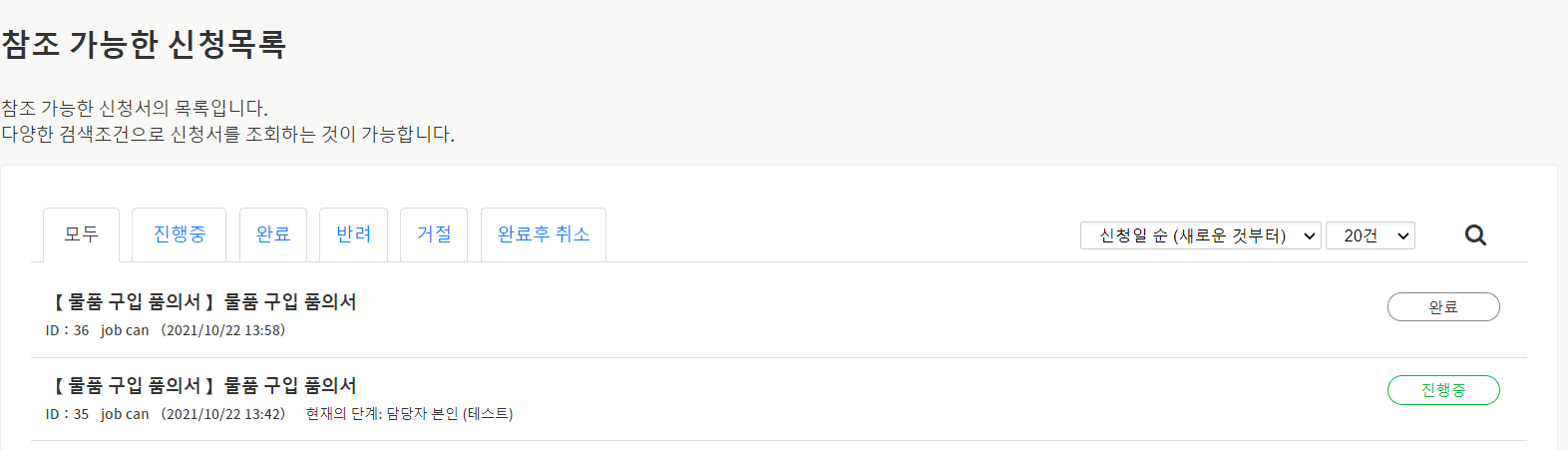This screenshot has width=1568, height=450.
Task: Click the 참조 가능한 신청목록 page heading
Action: 144,44
